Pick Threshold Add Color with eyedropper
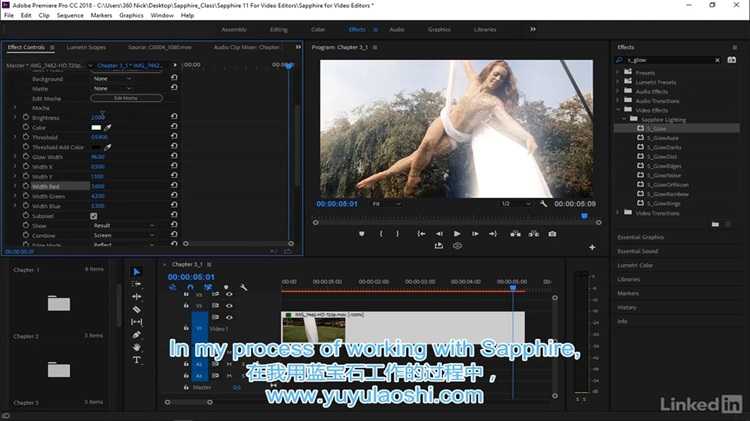Viewport: 750px width, 421px height. tap(108, 147)
